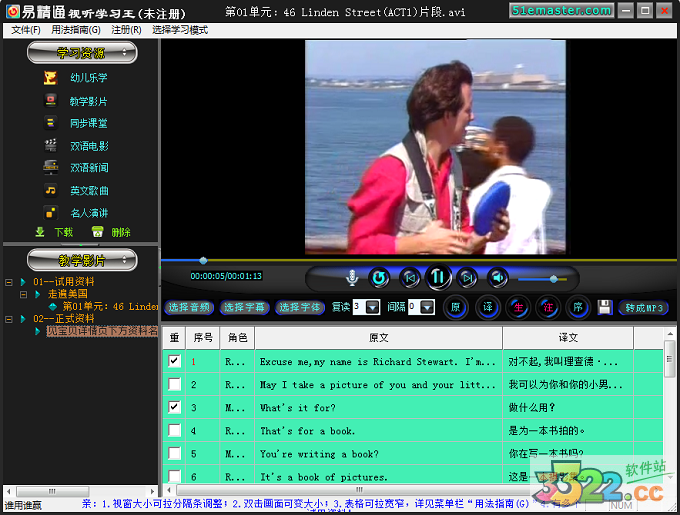Skip to the next sentence
The height and width of the screenshot is (515, 680).
pyautogui.click(x=467, y=278)
